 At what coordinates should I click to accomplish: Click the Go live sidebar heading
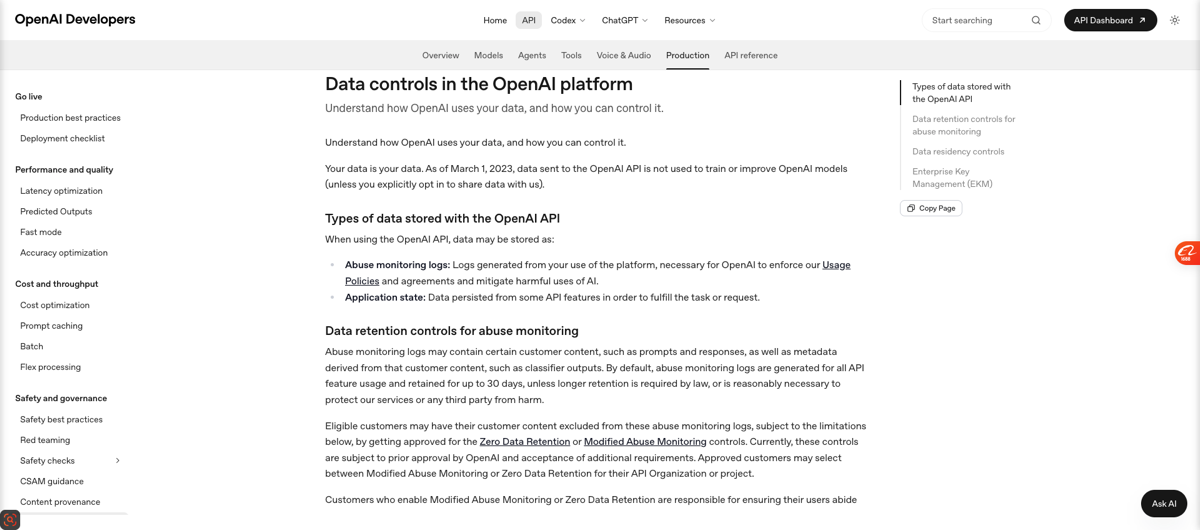(x=29, y=97)
